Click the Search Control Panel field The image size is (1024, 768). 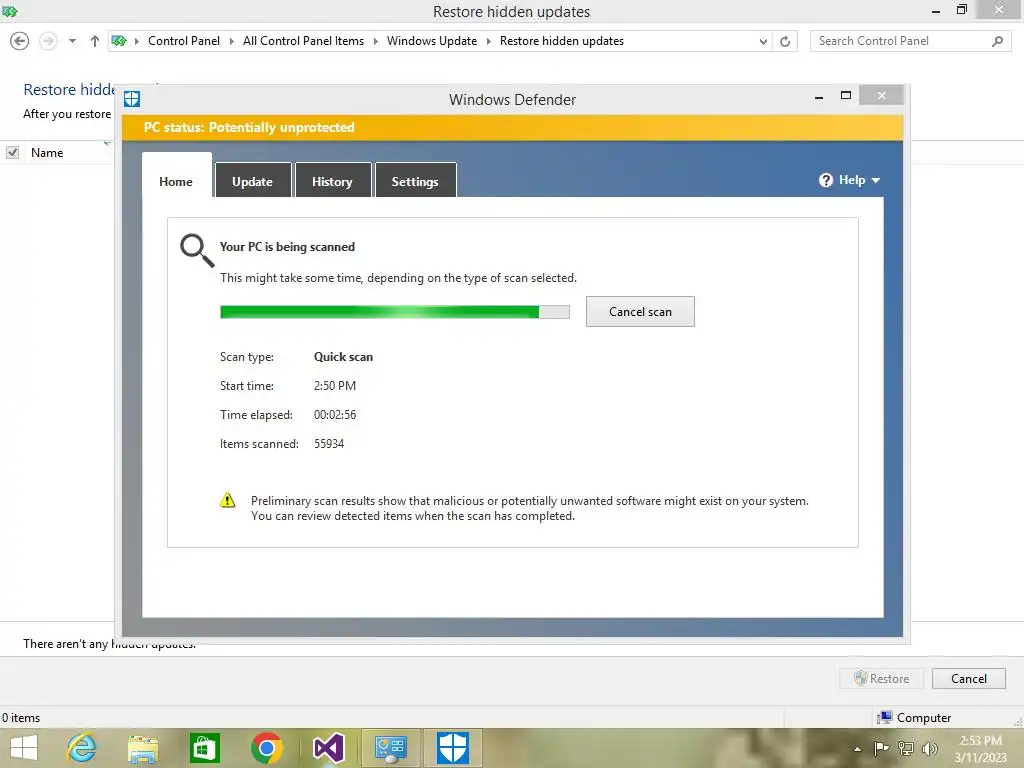pos(910,41)
